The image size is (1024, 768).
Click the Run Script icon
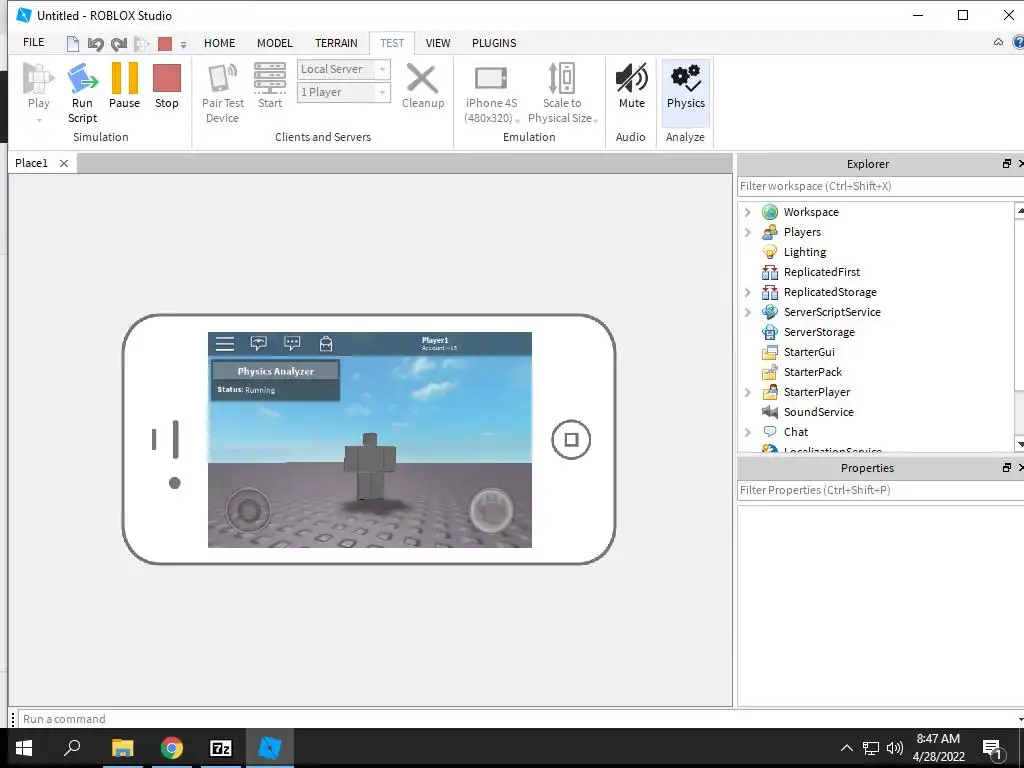82,78
